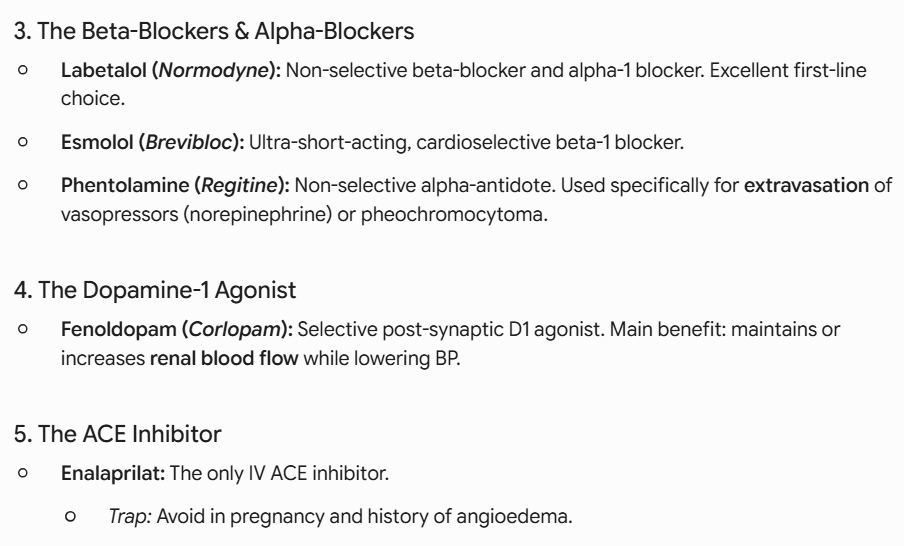Image resolution: width=904 pixels, height=546 pixels.
Task: Click the bold phrase 'renal blood flow'
Action: [224, 358]
